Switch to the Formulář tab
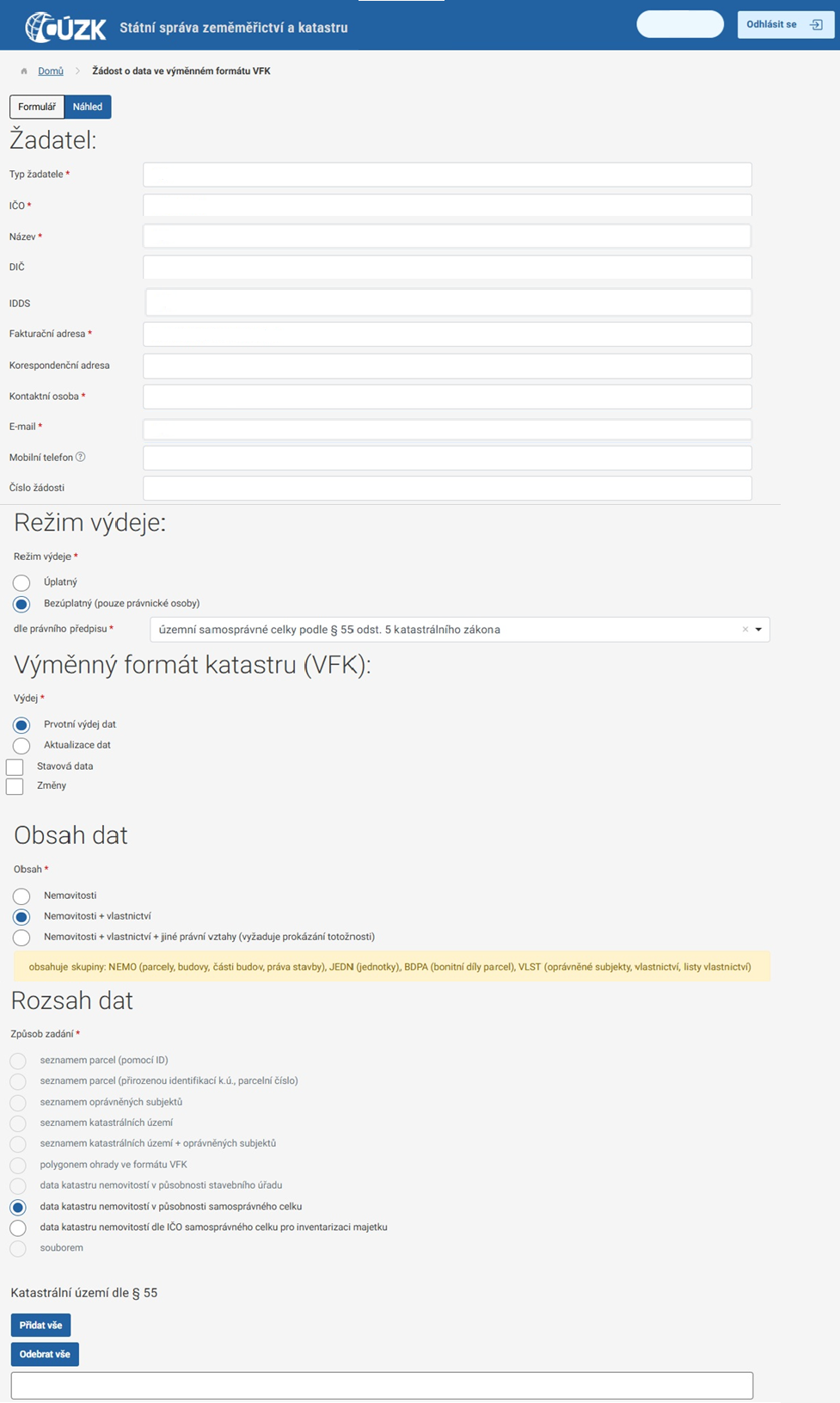840x1403 pixels. pyautogui.click(x=37, y=107)
